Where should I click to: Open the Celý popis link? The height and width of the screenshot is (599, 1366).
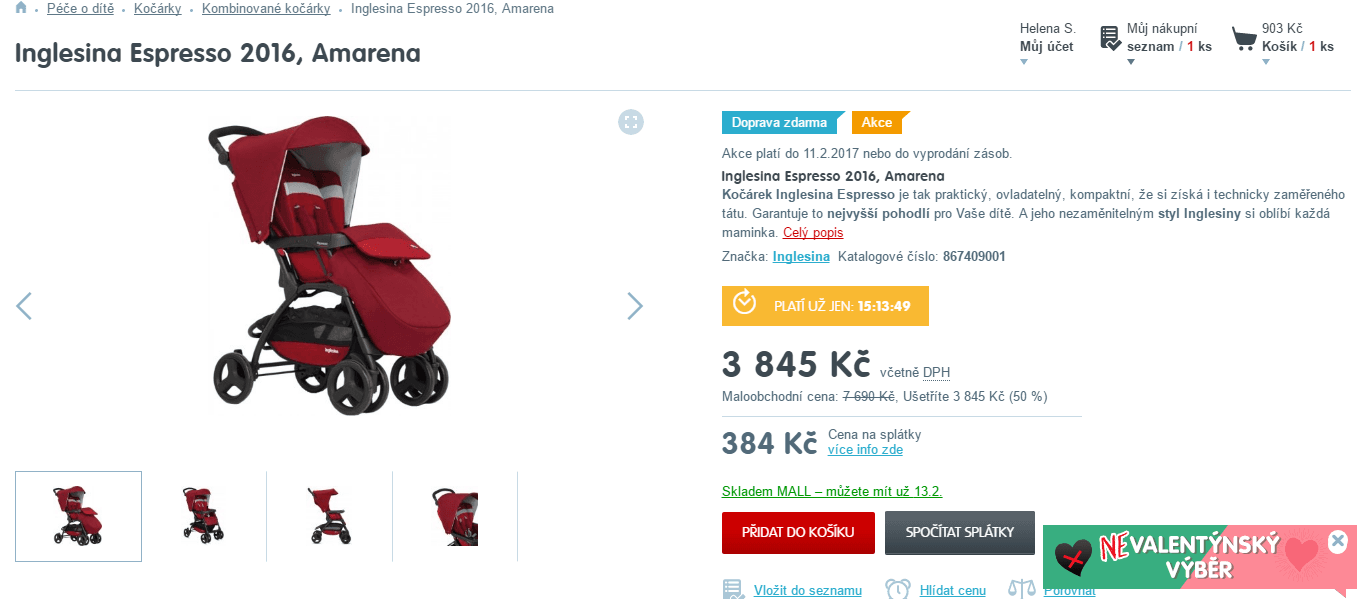813,233
